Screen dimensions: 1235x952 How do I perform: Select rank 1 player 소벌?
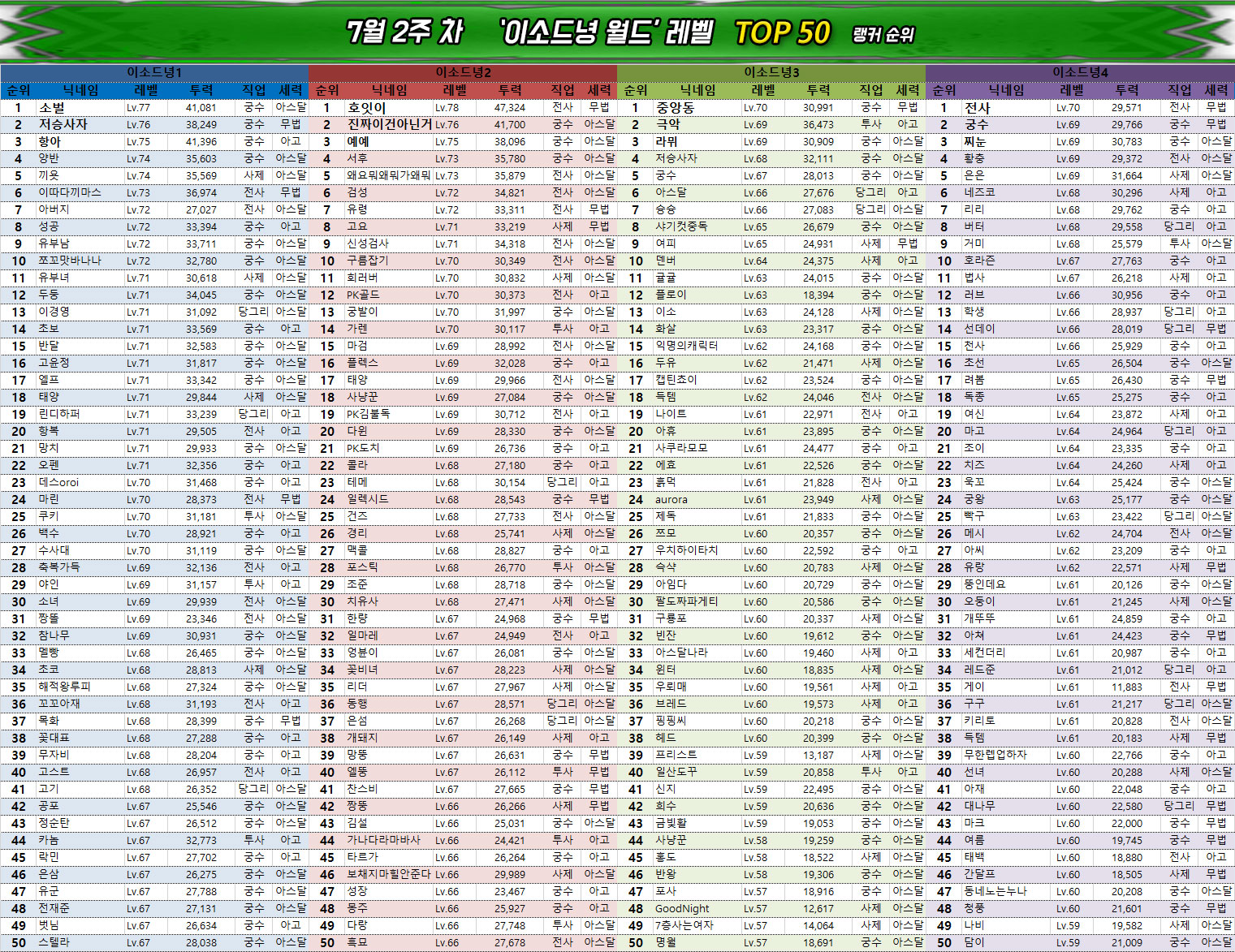[52, 107]
